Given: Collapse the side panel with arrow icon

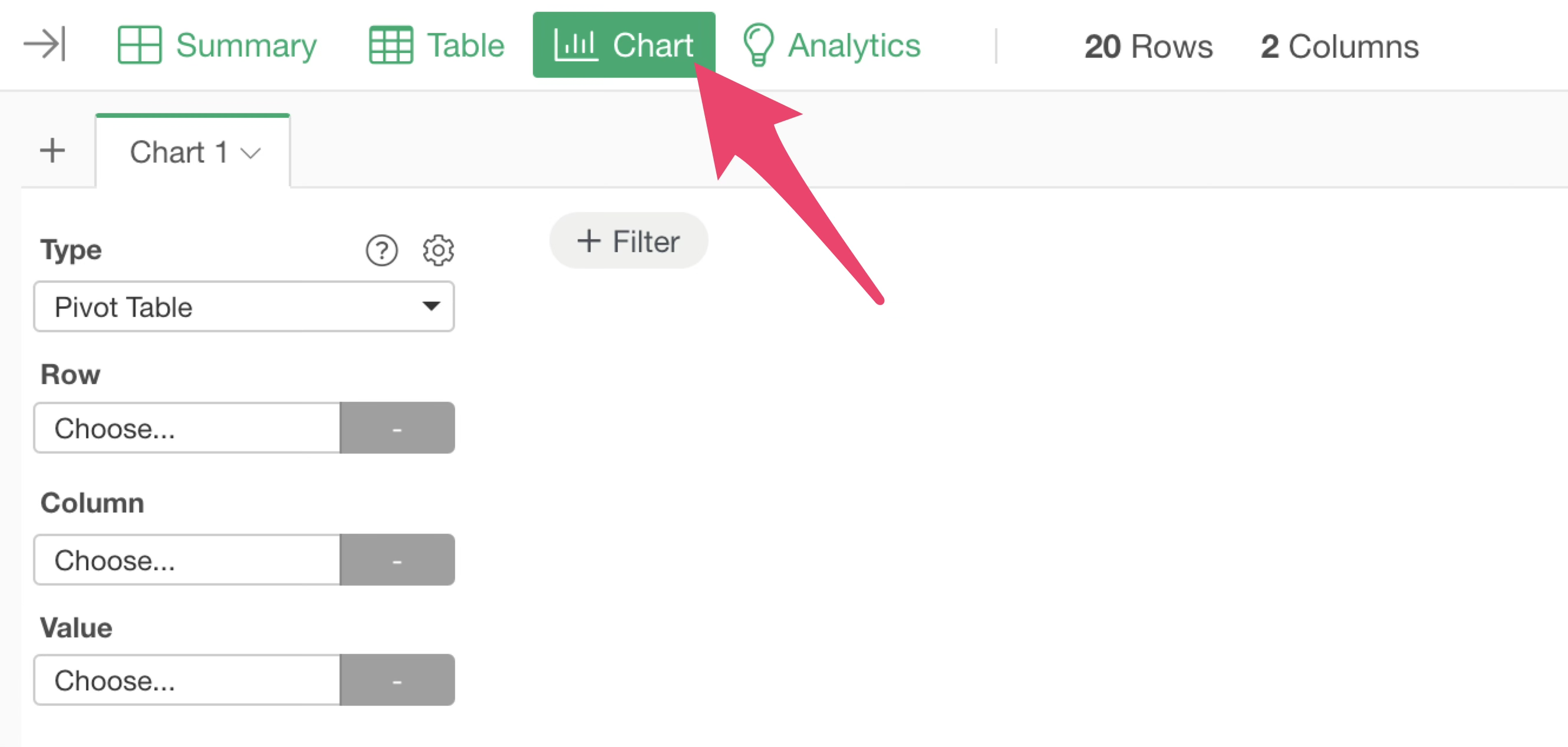Looking at the screenshot, I should click(44, 44).
